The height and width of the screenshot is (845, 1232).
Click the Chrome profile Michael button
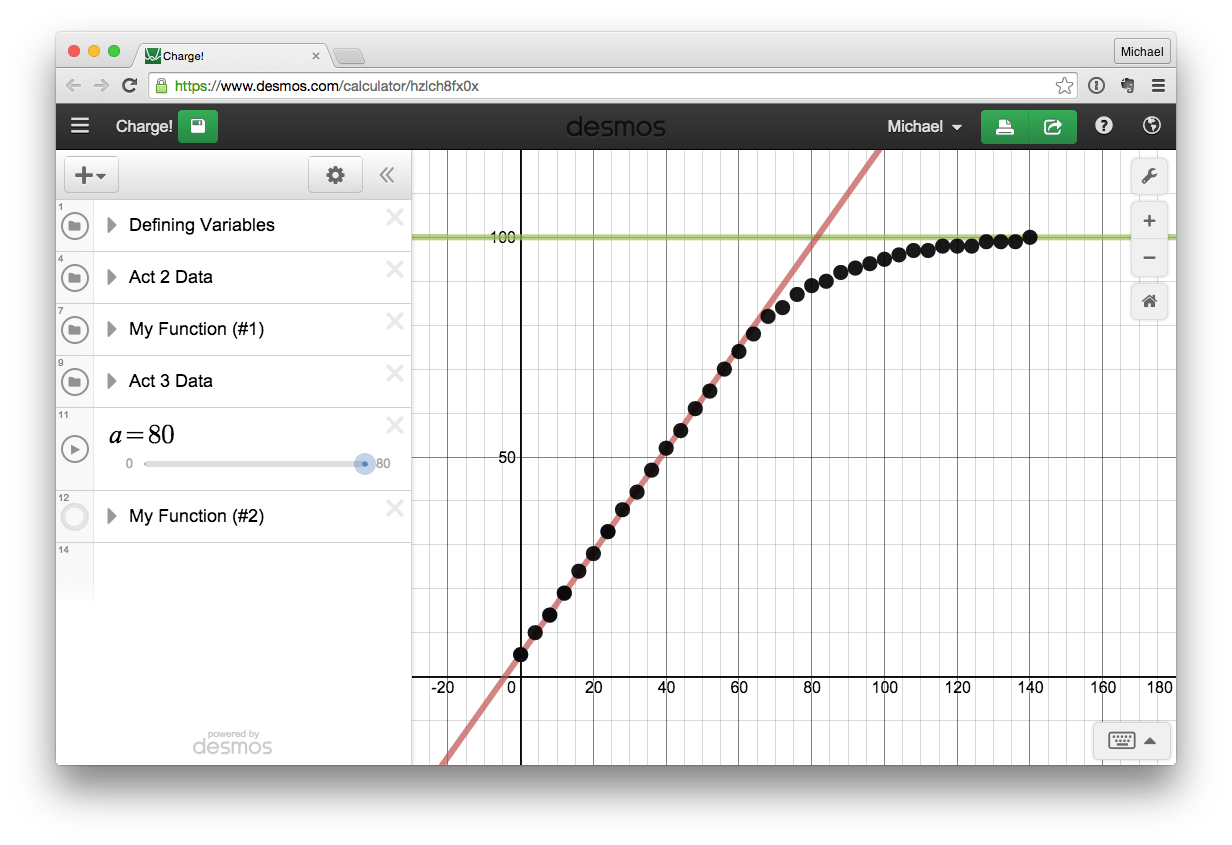point(1141,52)
